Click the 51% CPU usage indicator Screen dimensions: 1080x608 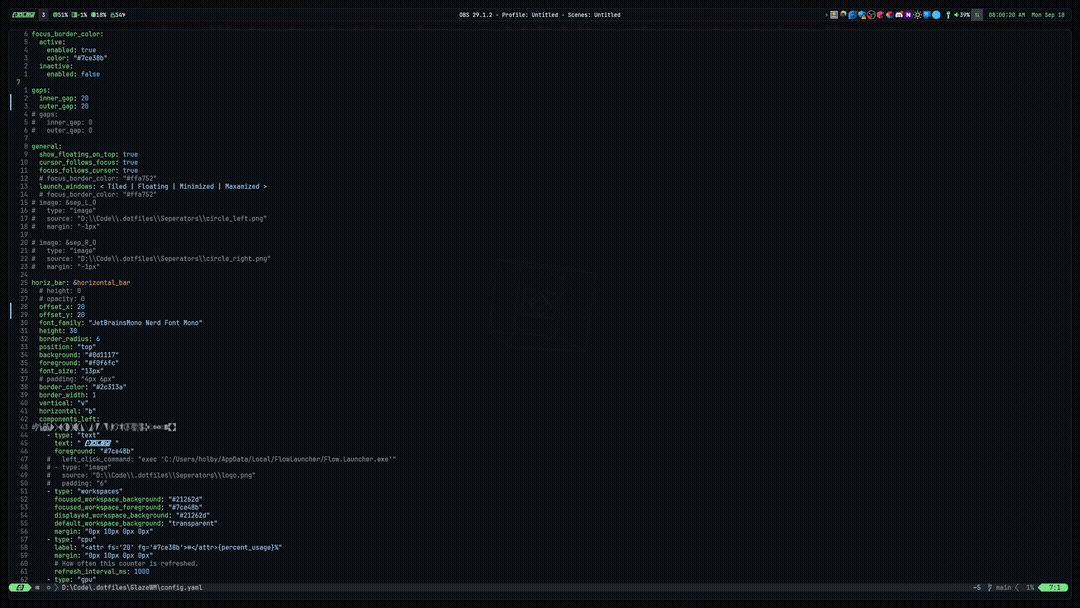coord(61,15)
